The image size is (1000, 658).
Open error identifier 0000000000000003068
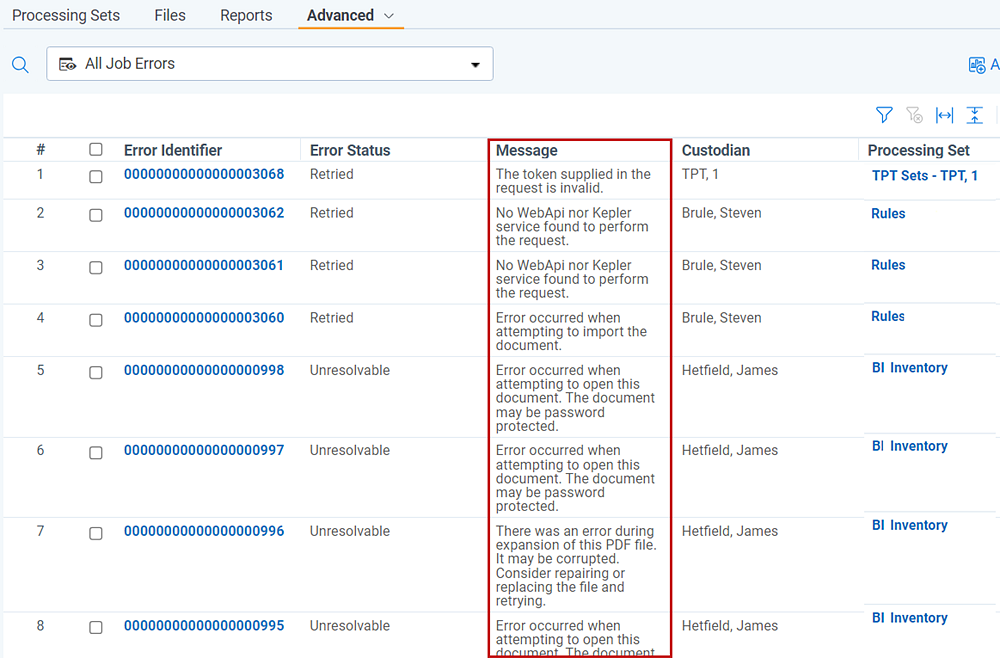pos(204,174)
